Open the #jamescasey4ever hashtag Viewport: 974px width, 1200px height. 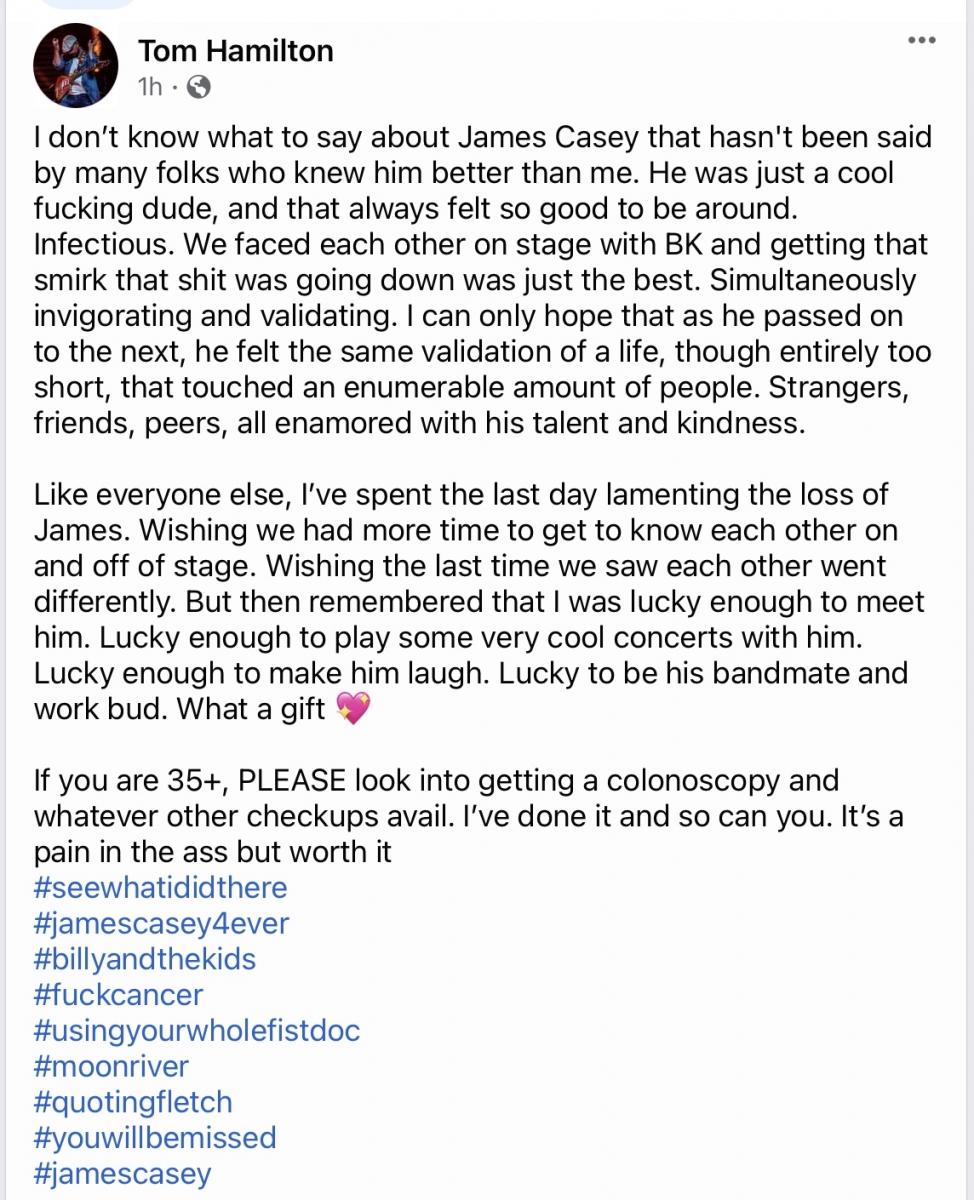[161, 923]
